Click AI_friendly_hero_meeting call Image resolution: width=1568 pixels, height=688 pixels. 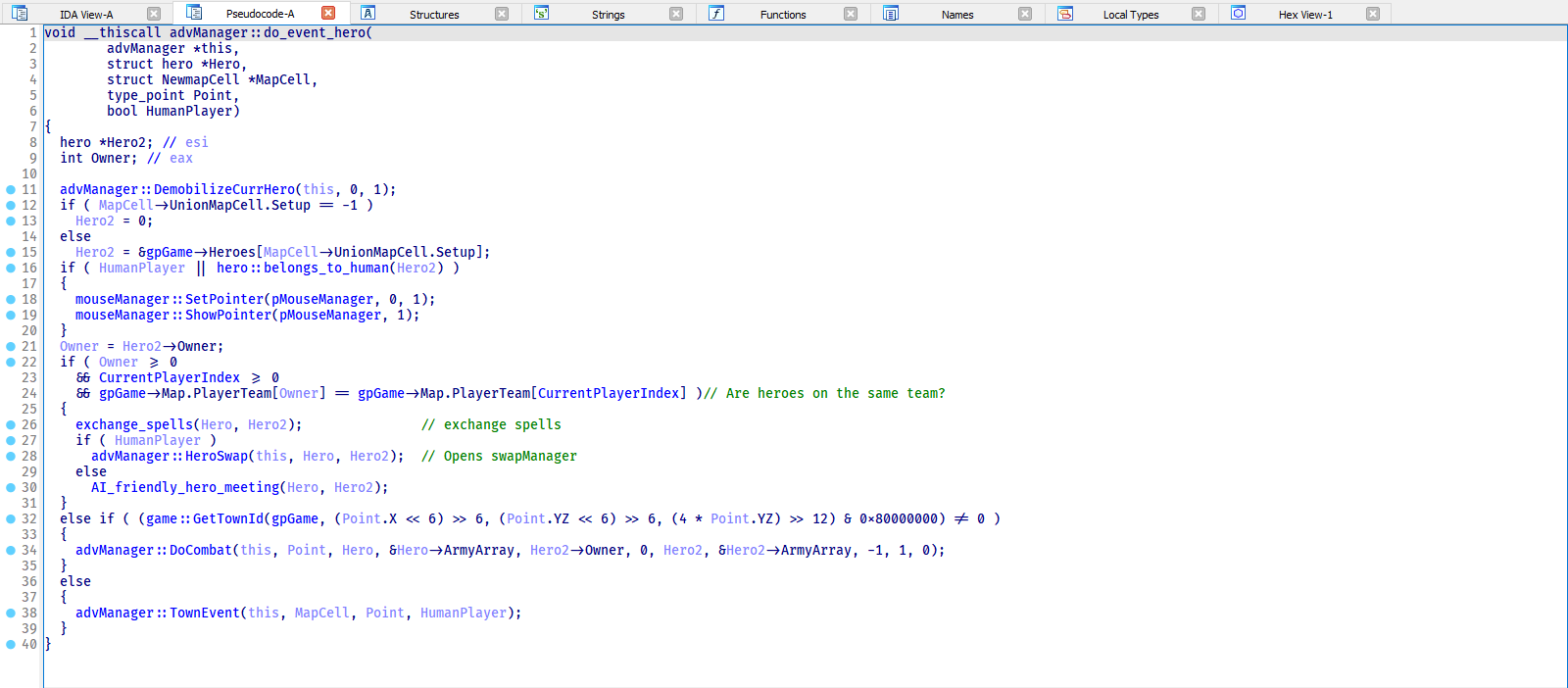pyautogui.click(x=185, y=487)
